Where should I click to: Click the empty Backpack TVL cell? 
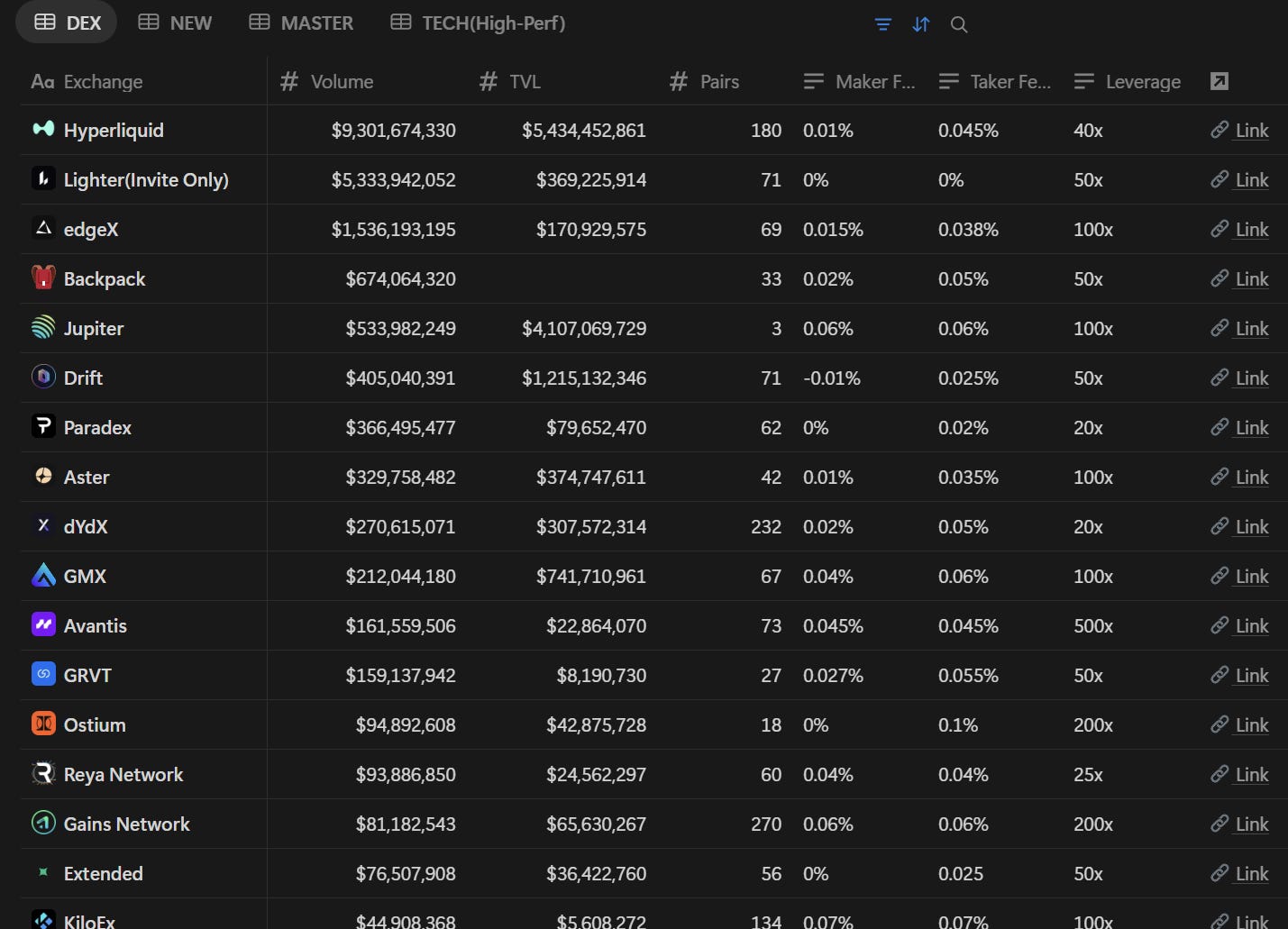tap(562, 278)
